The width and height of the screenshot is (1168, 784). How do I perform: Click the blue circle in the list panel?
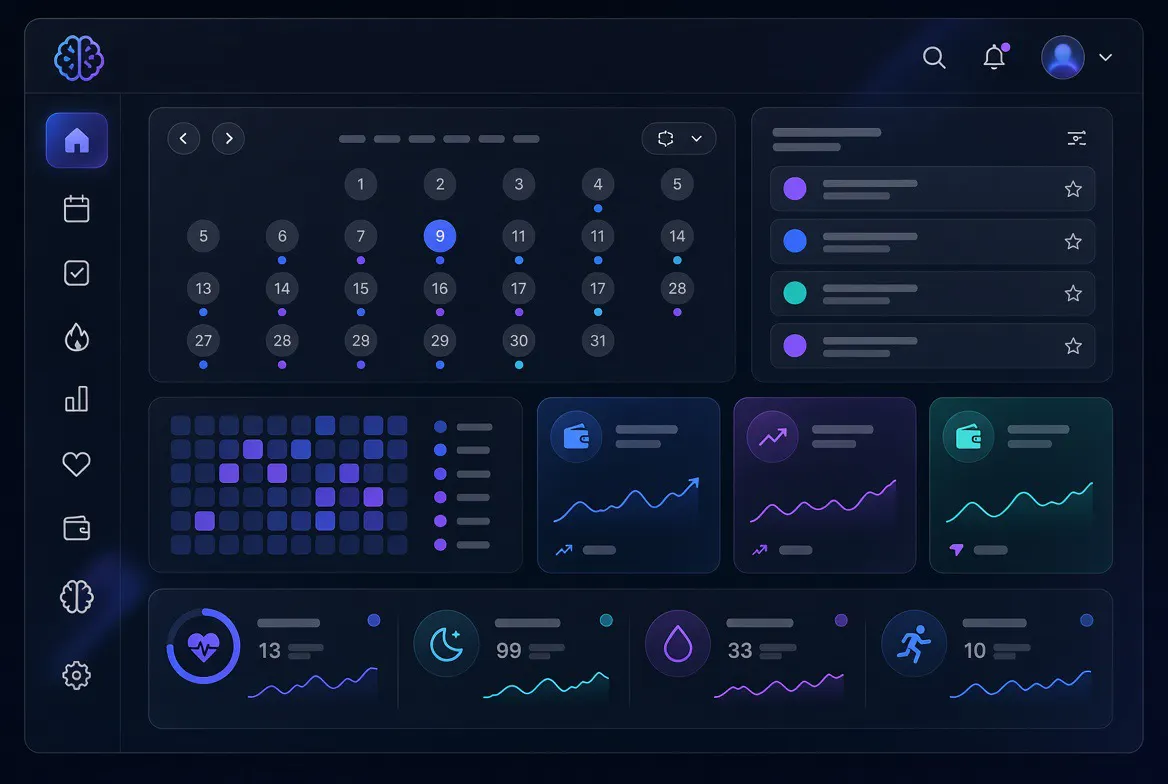click(795, 241)
